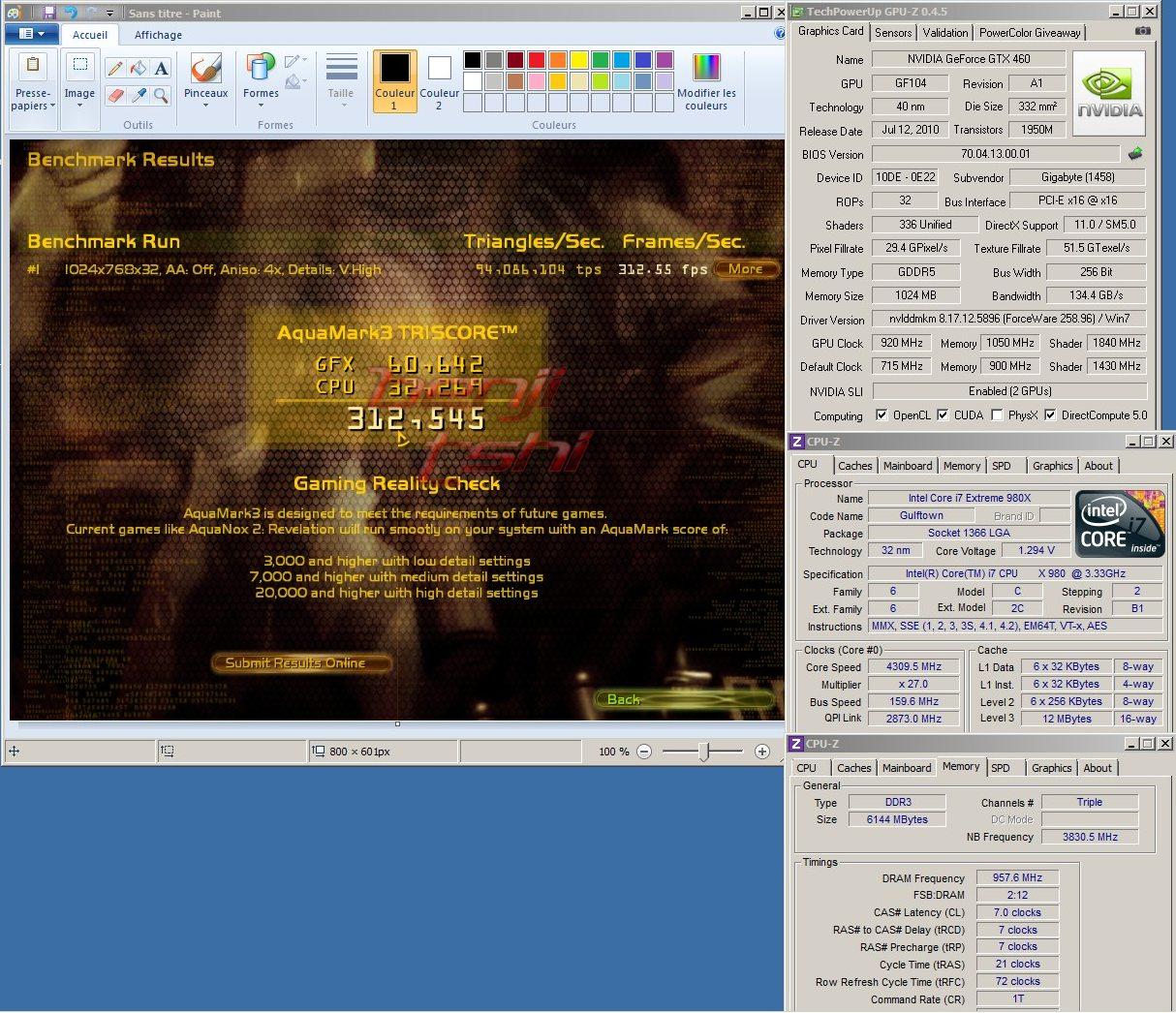Click the DRAM Frequency 957.6 MHz field
The width and height of the screenshot is (1176, 1013).
click(x=1017, y=878)
